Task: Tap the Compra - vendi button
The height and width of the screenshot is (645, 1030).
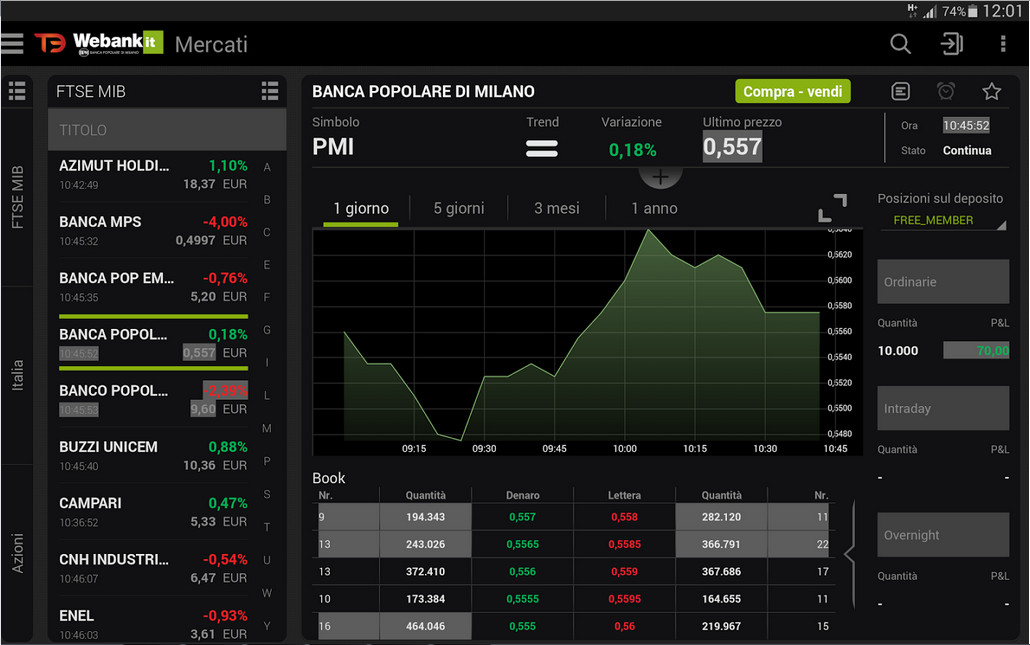Action: tap(792, 91)
